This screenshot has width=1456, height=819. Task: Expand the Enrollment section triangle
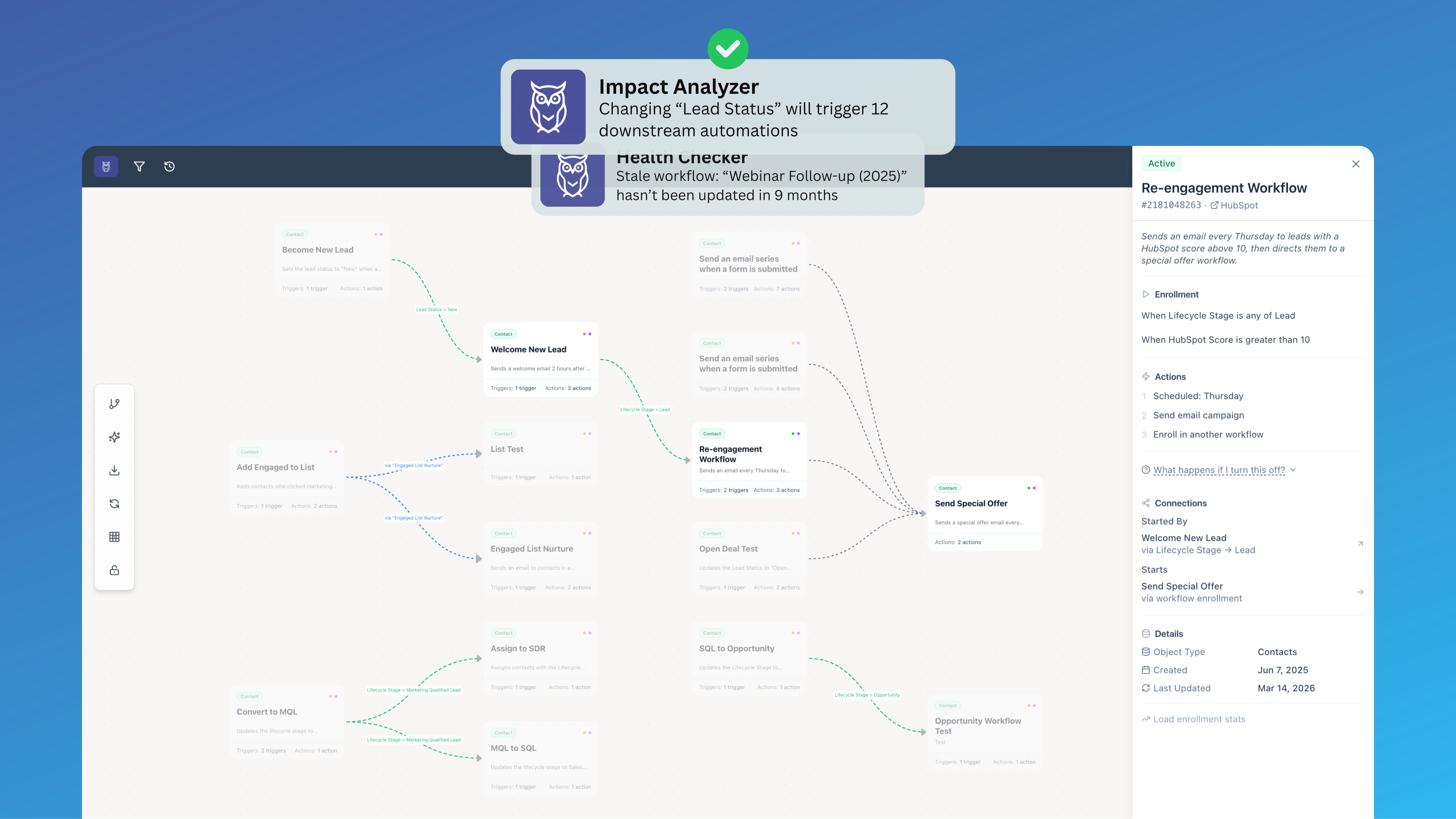(1146, 295)
